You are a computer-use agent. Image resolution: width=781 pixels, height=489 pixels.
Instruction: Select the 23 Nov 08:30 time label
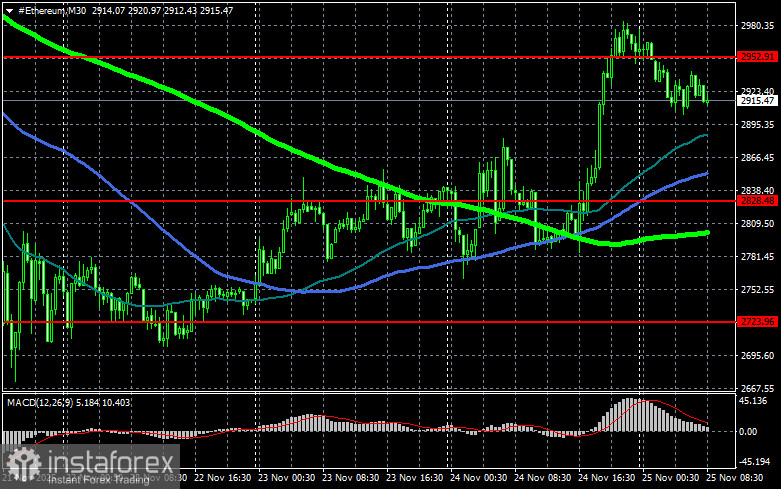[351, 478]
